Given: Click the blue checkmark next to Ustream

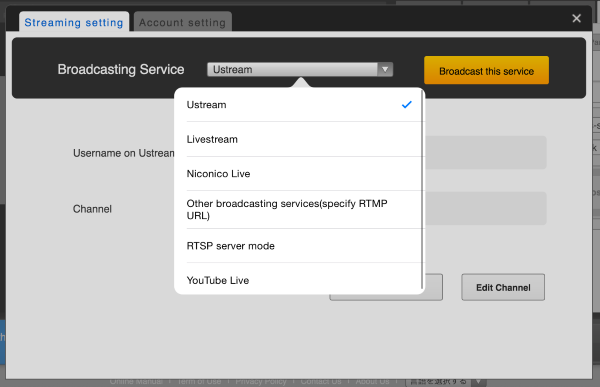Looking at the screenshot, I should tap(406, 104).
